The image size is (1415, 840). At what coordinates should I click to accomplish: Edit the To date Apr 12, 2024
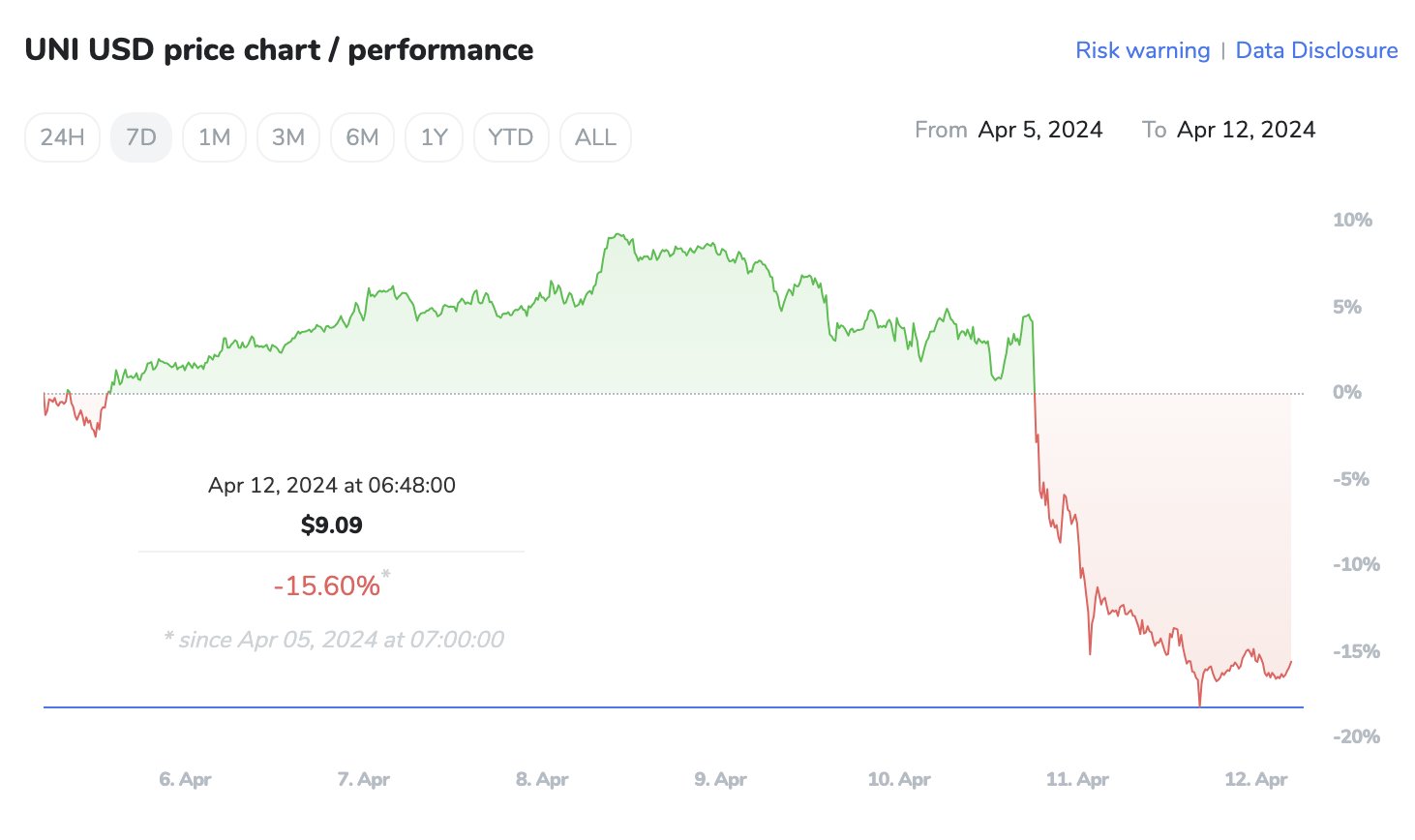coord(1246,130)
